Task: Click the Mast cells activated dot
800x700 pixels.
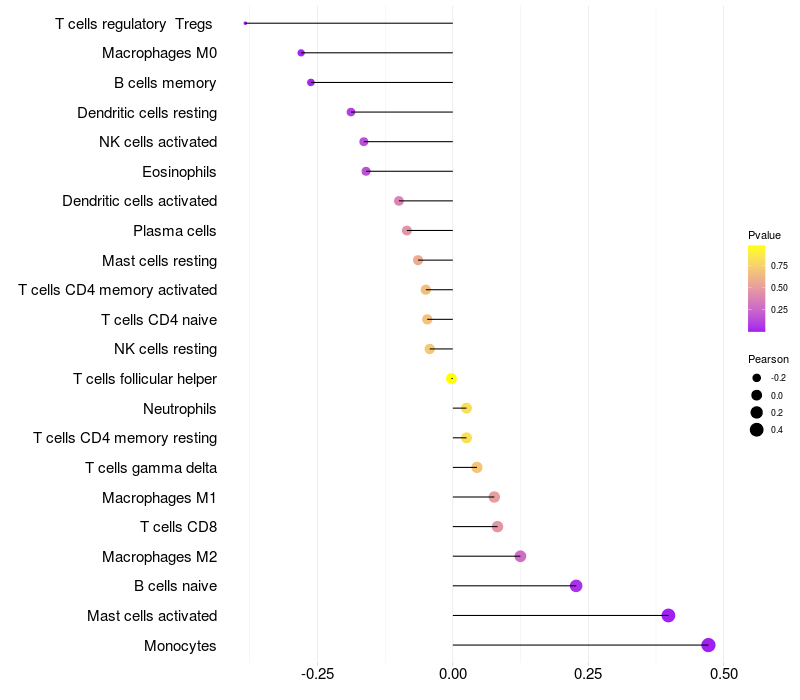Action: (668, 615)
